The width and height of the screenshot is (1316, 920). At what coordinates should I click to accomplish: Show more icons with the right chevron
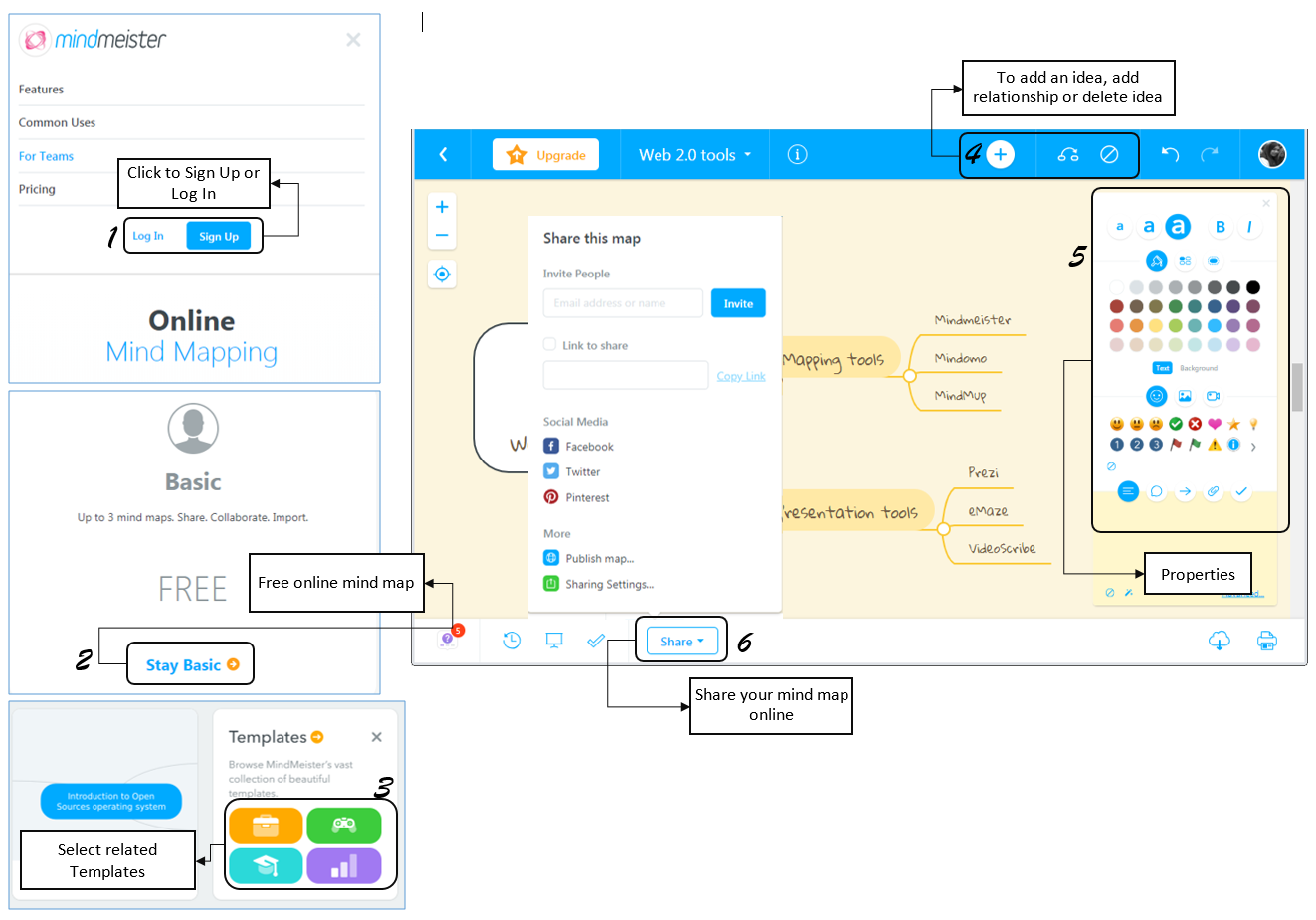pos(1253,447)
